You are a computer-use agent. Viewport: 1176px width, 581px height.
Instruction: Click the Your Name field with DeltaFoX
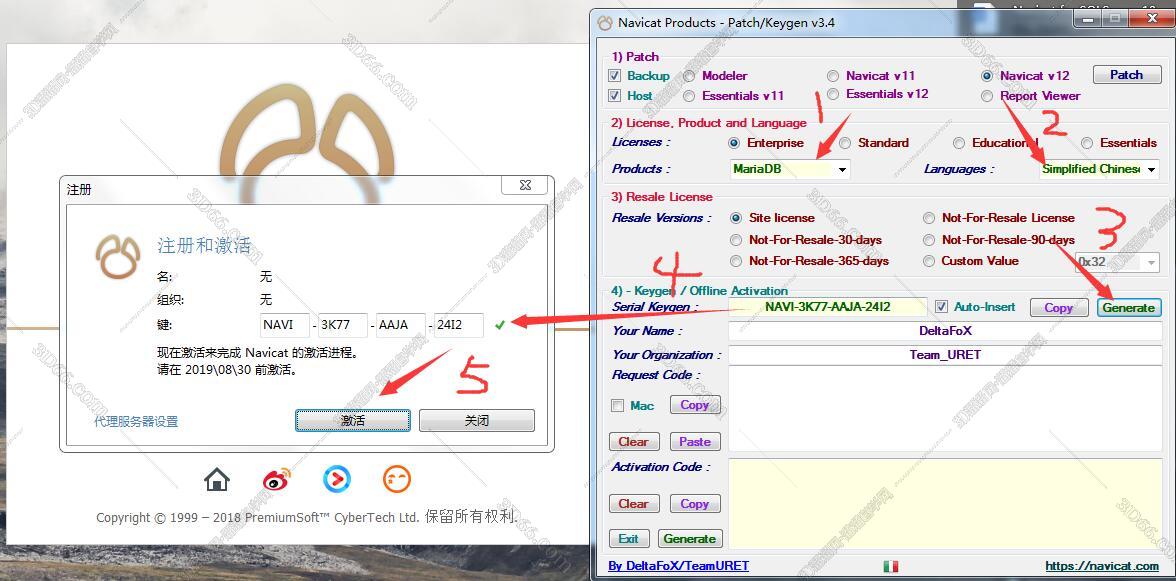coord(945,331)
